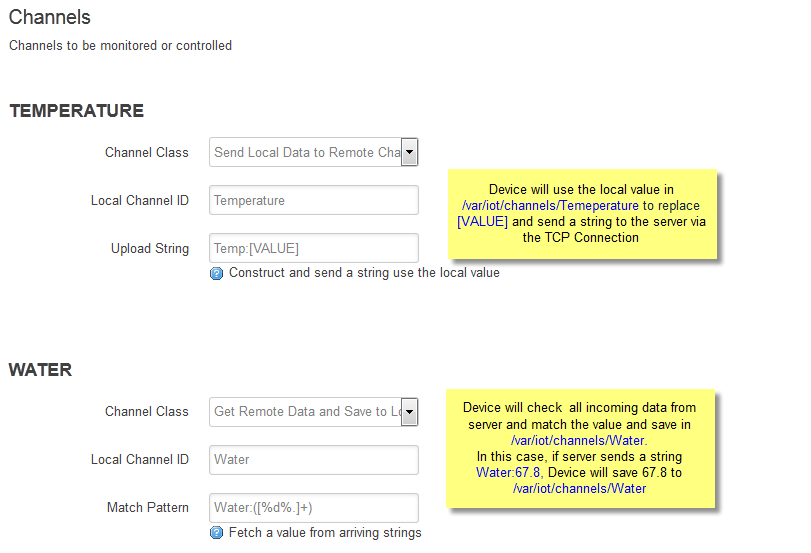Click into the Match Pattern field
Screen dimensions: 811x553
coord(313,508)
